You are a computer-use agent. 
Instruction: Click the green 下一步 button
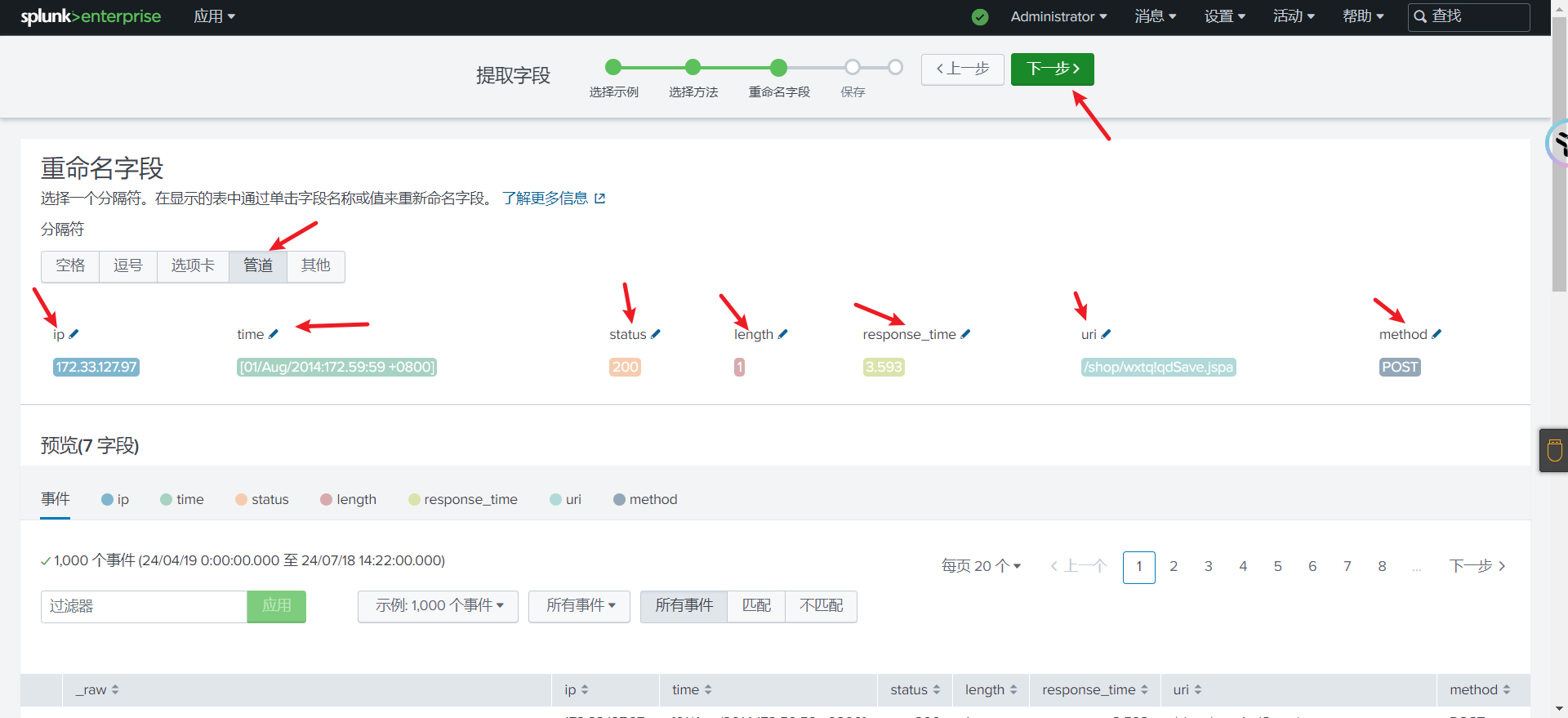point(1052,69)
